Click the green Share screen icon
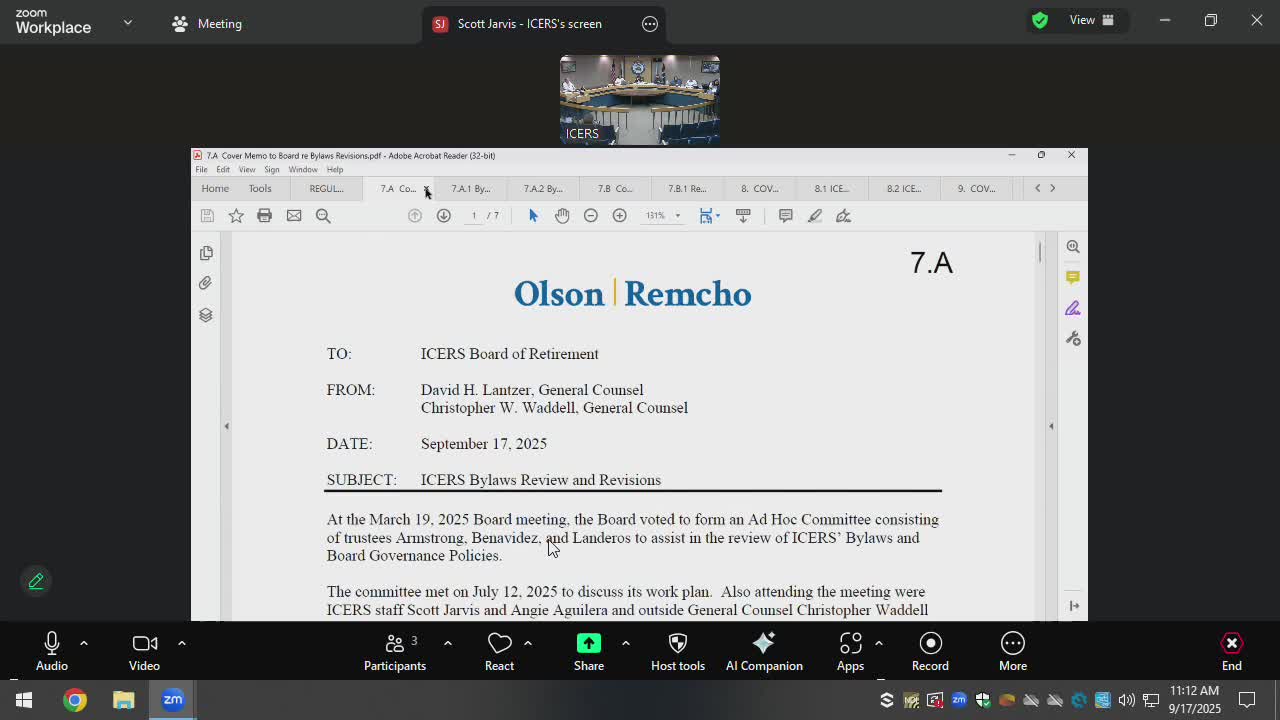 [589, 643]
